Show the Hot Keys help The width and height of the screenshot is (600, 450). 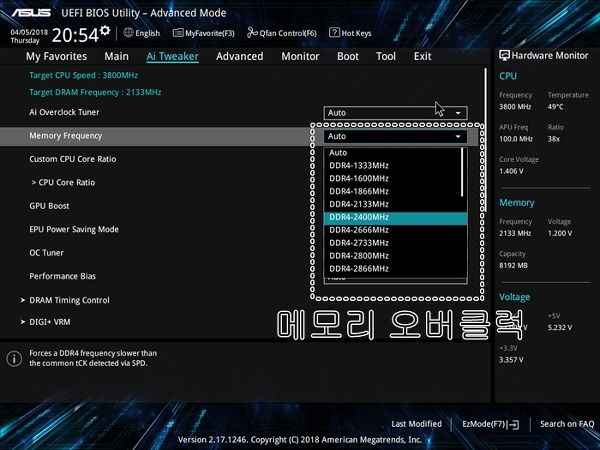pos(350,33)
